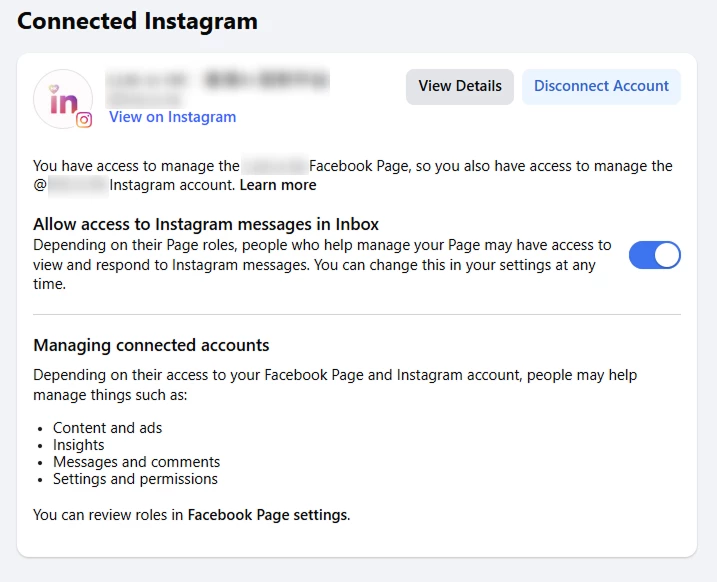This screenshot has width=717, height=582.
Task: Click the 'Depending on their Page roles' description
Action: 322,264
